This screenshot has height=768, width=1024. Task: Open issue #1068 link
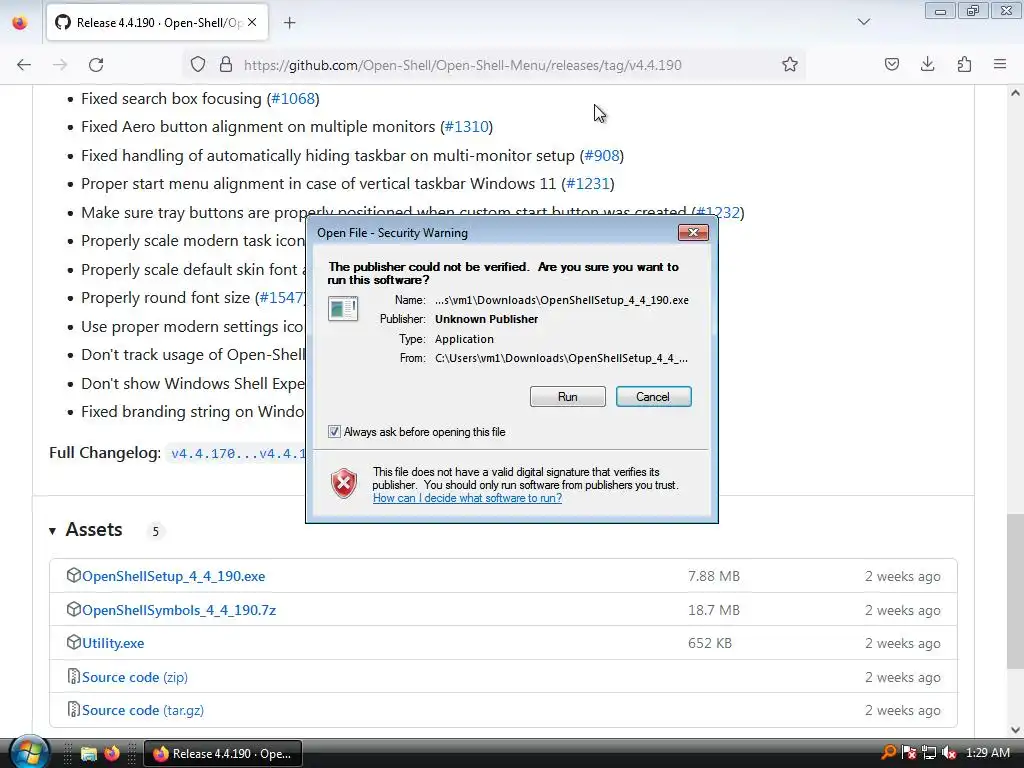[293, 99]
